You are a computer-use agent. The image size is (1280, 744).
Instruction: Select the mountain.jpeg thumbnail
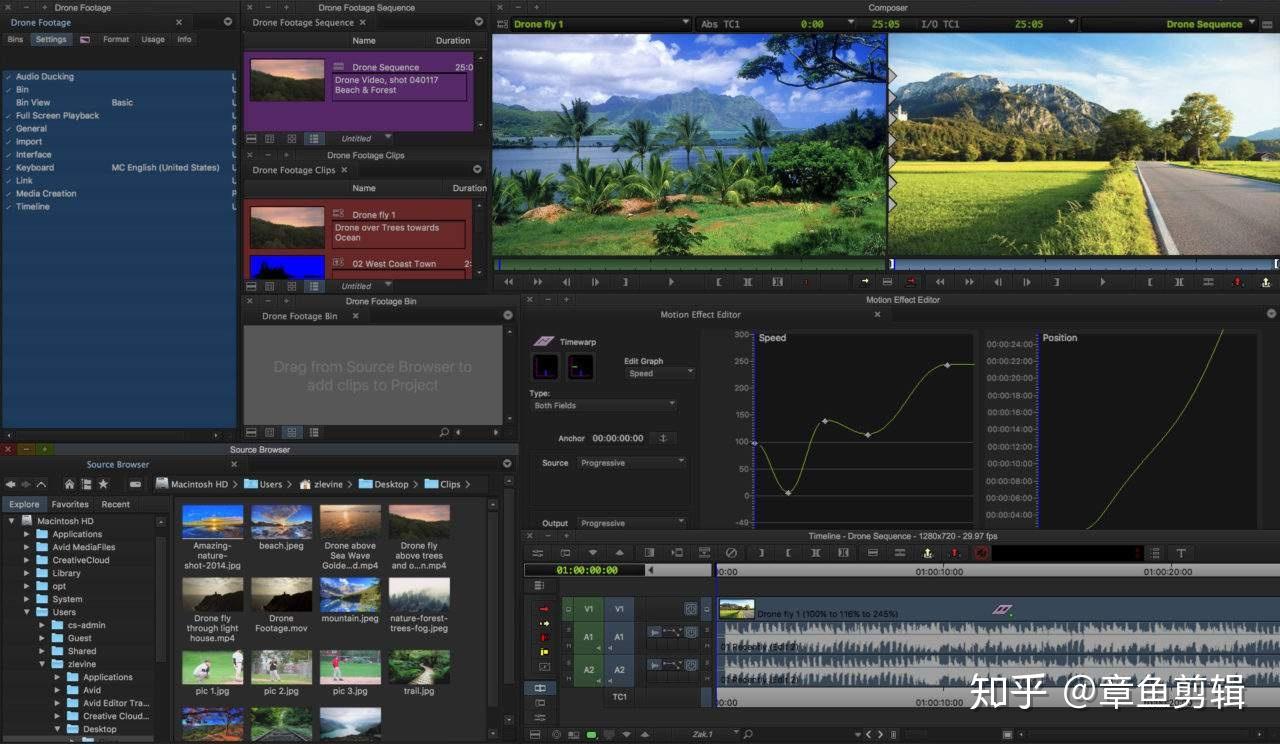tap(350, 597)
